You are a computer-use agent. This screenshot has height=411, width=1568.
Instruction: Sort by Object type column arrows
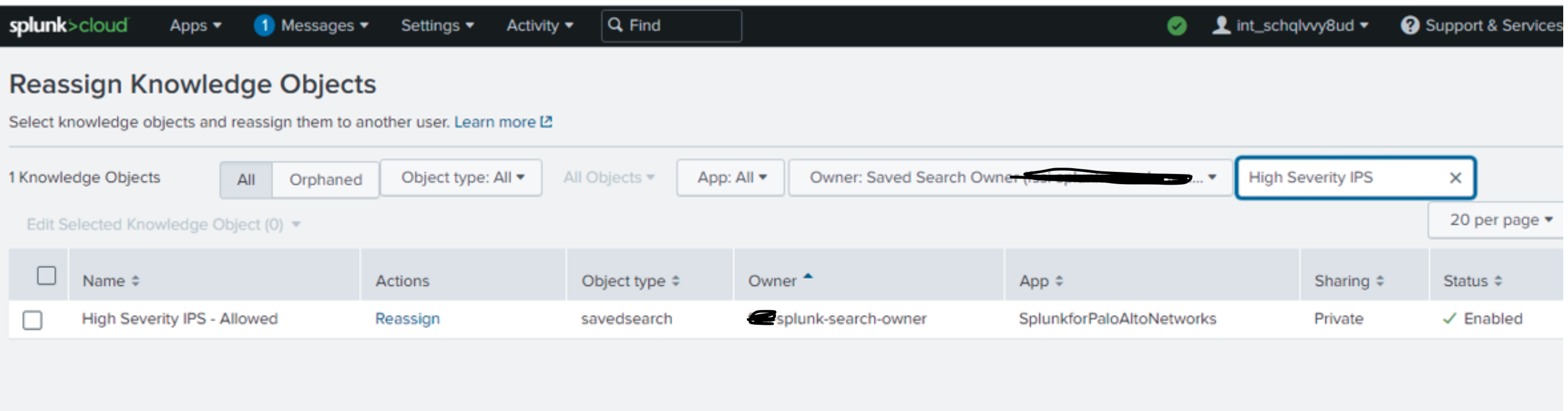click(675, 281)
